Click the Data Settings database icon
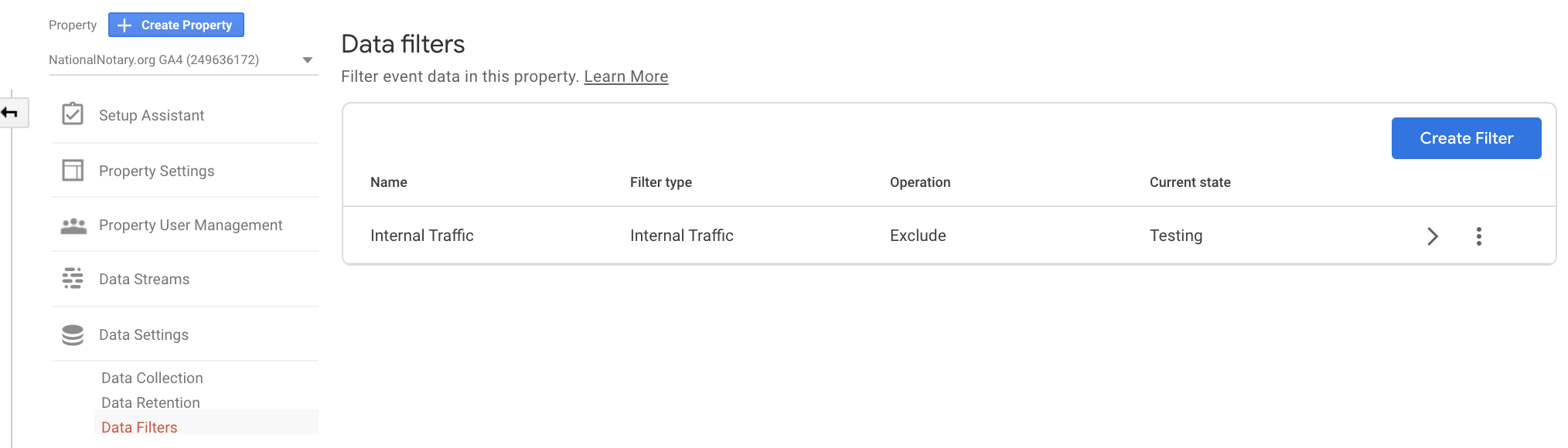This screenshot has height=448, width=1568. (73, 334)
